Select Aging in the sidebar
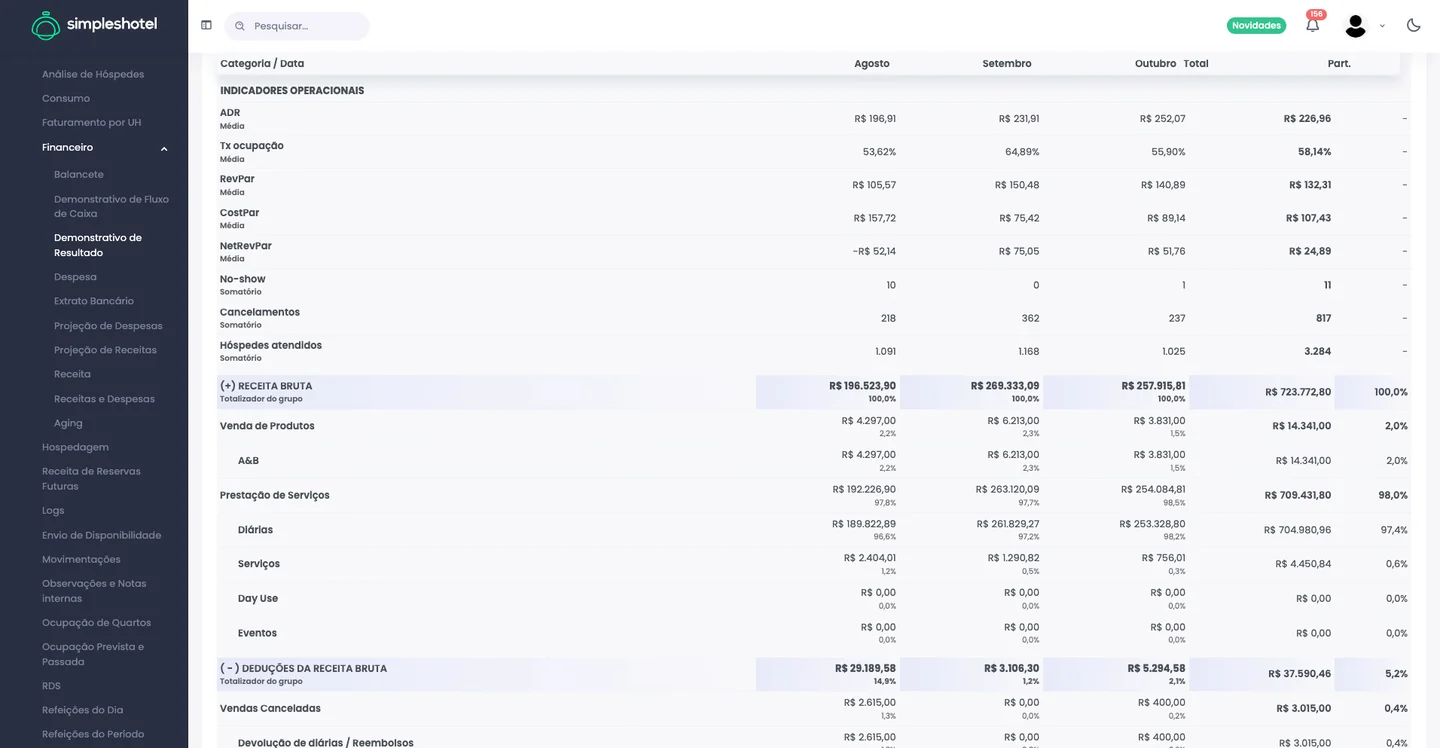1440x748 pixels. pyautogui.click(x=68, y=423)
